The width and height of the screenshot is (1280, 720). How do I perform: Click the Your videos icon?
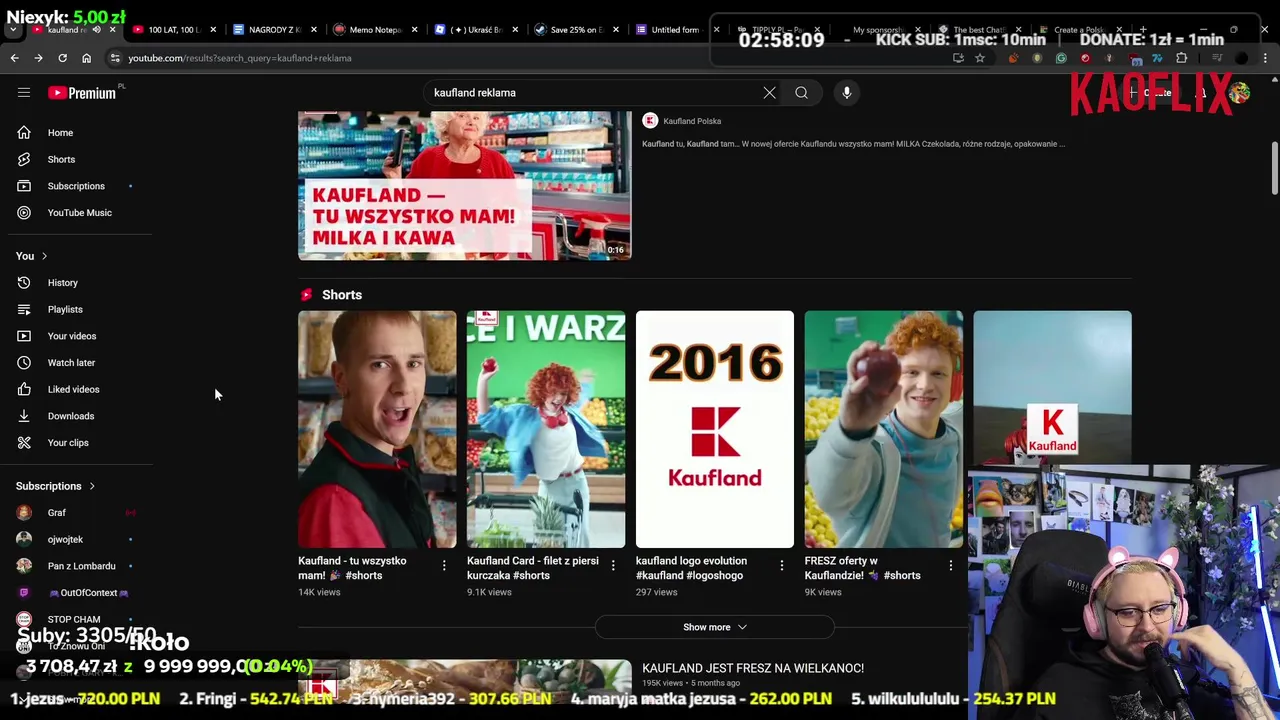24,336
